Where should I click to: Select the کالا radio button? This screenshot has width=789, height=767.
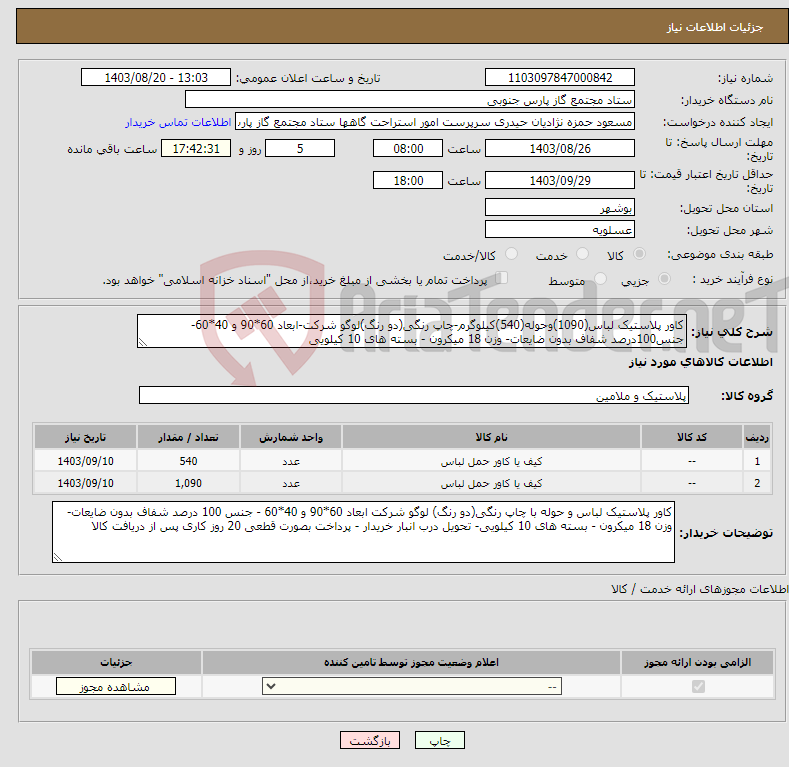tap(639, 254)
